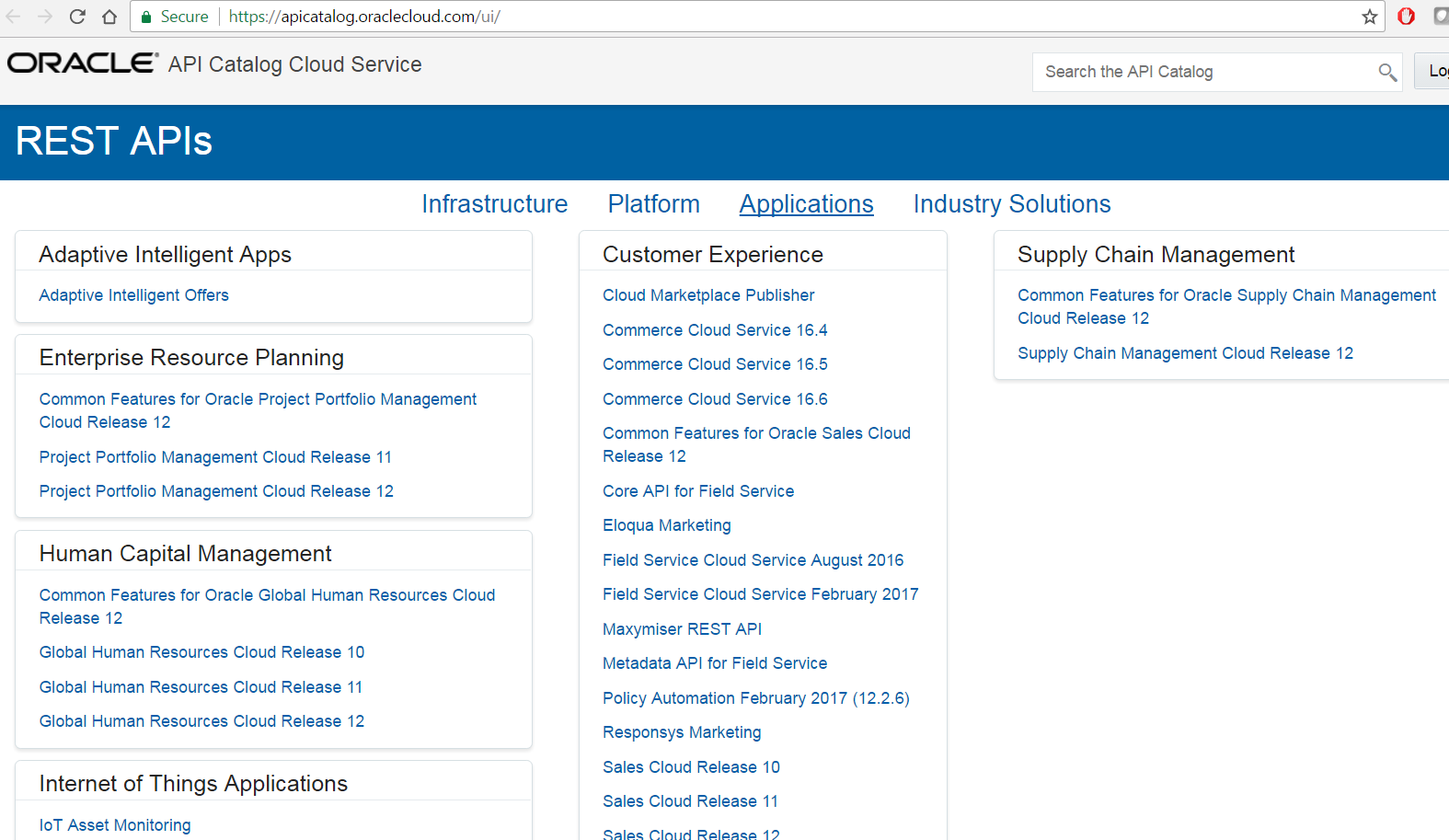Image resolution: width=1449 pixels, height=840 pixels.
Task: Open the Industry Solutions tab
Action: (1012, 204)
